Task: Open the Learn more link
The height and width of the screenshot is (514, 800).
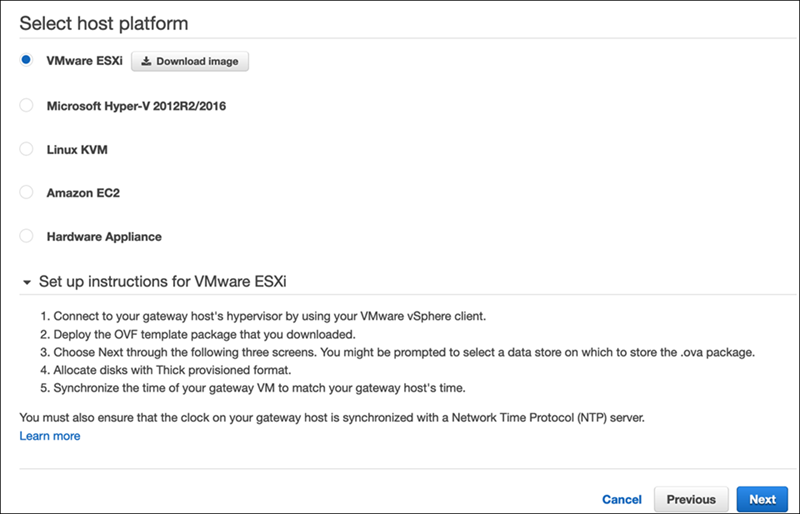Action: click(x=50, y=436)
